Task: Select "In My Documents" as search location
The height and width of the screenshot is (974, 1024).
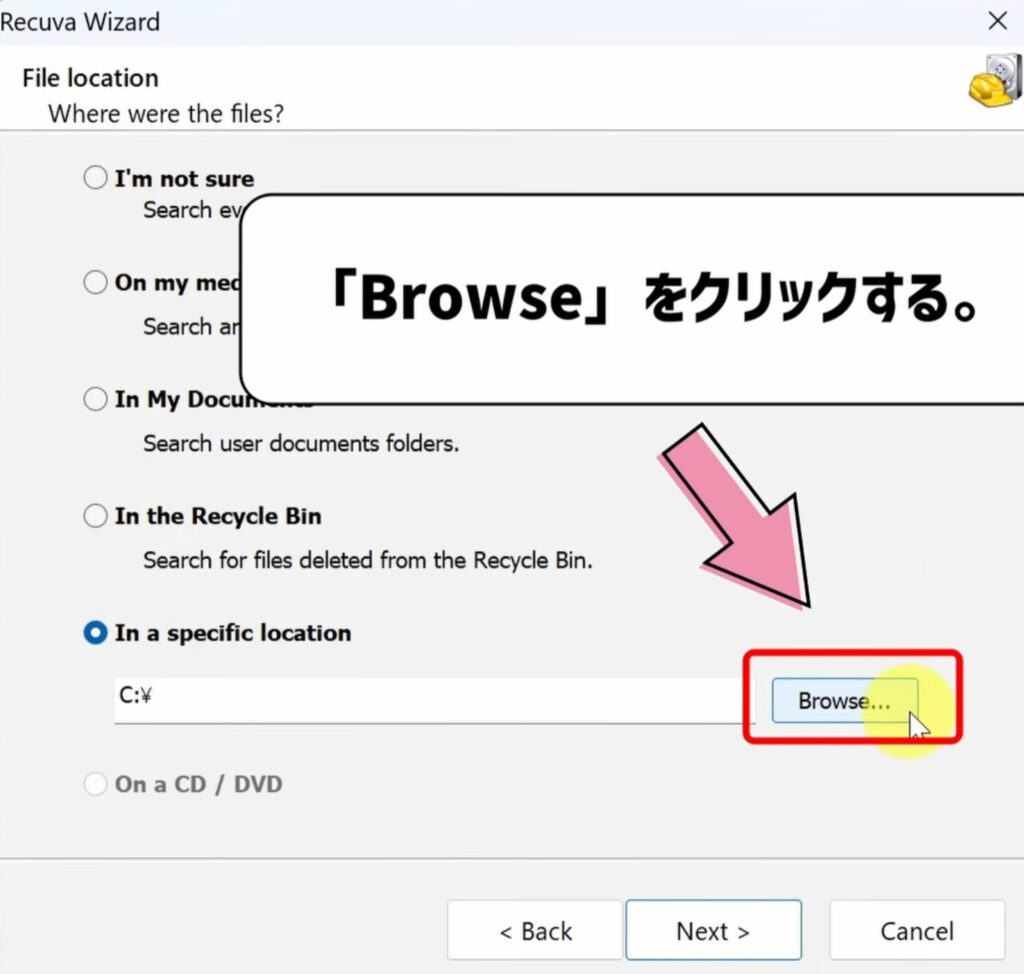Action: (x=95, y=399)
